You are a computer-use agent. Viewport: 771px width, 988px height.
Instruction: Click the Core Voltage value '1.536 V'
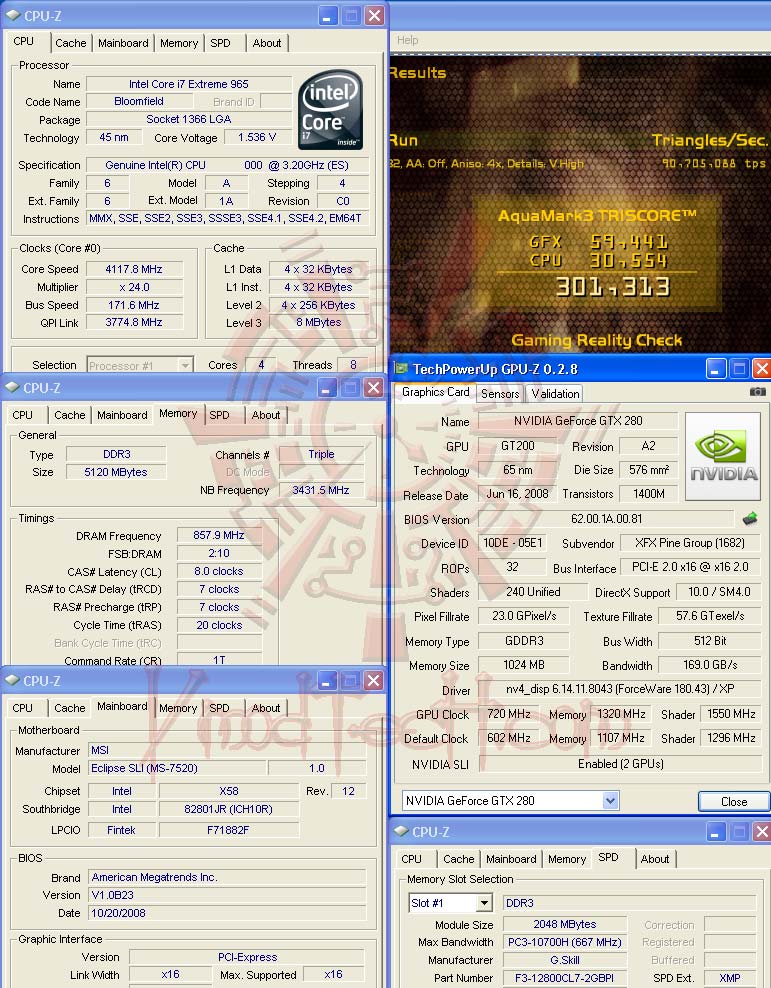(x=256, y=137)
